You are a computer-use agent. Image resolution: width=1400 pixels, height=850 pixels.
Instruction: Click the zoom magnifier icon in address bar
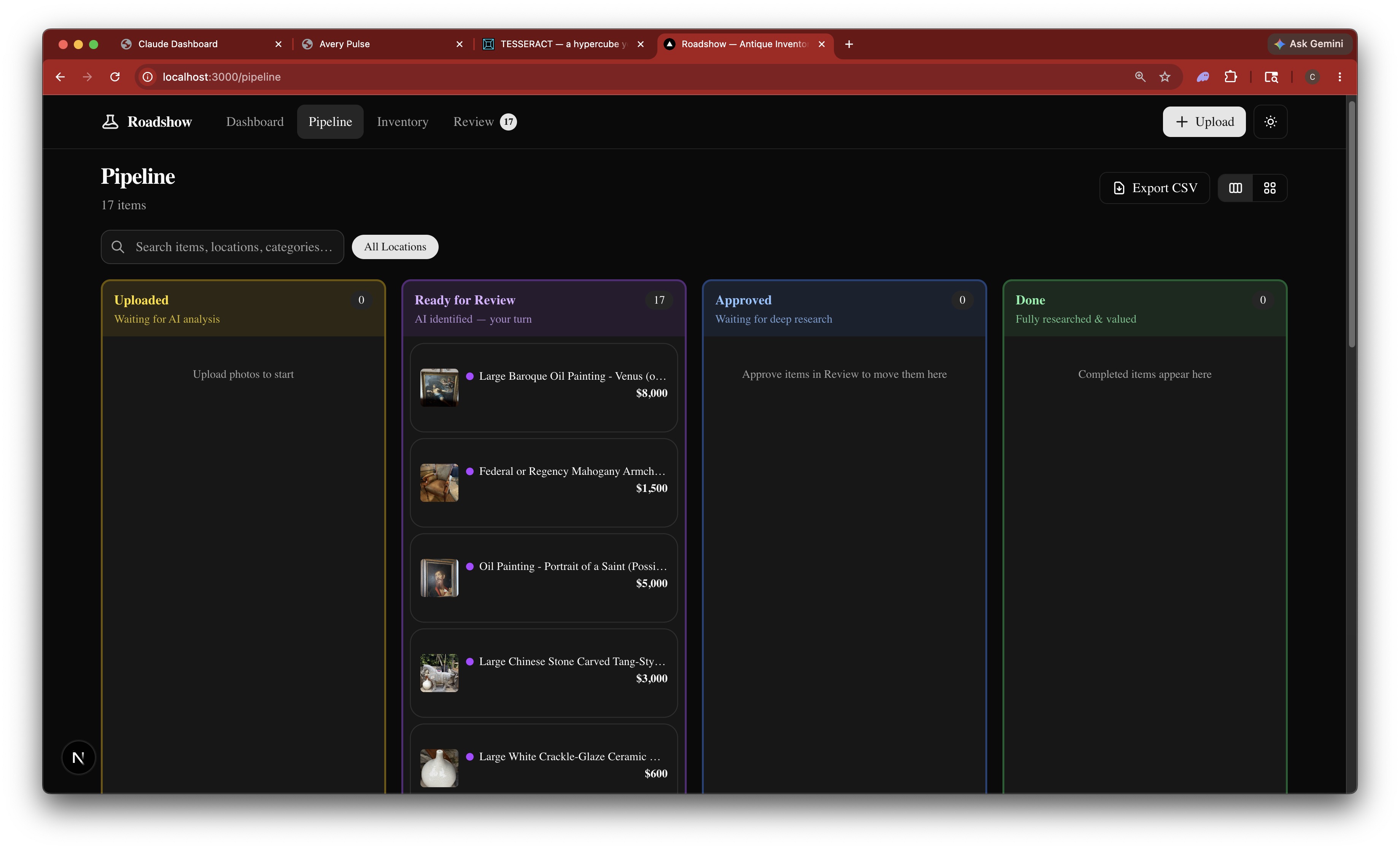[x=1140, y=77]
